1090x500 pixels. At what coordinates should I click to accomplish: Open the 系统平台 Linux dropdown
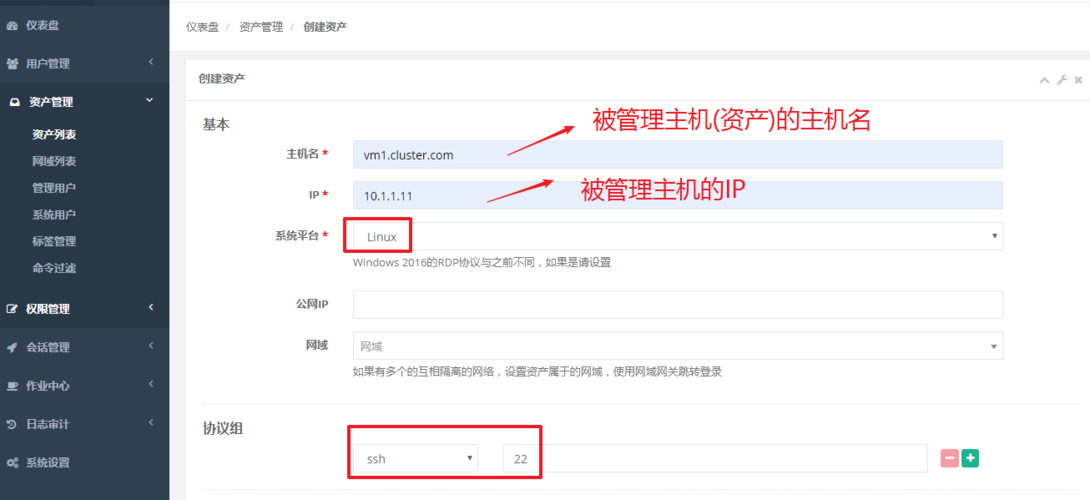click(x=678, y=236)
